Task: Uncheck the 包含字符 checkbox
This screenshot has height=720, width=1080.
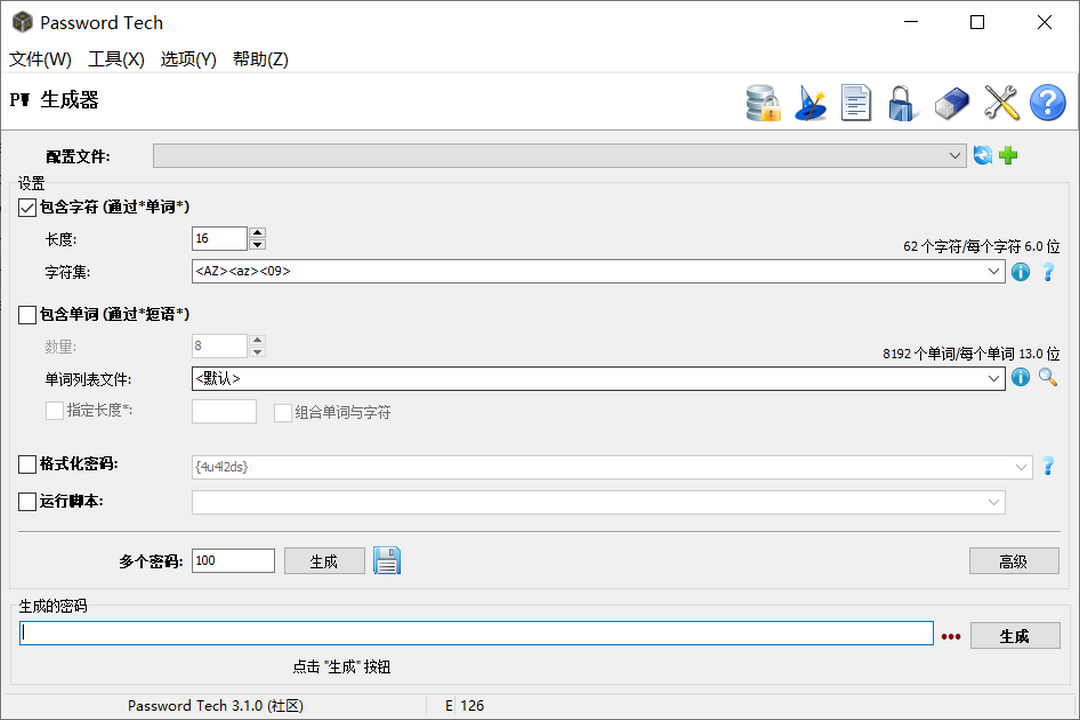Action: (25, 207)
